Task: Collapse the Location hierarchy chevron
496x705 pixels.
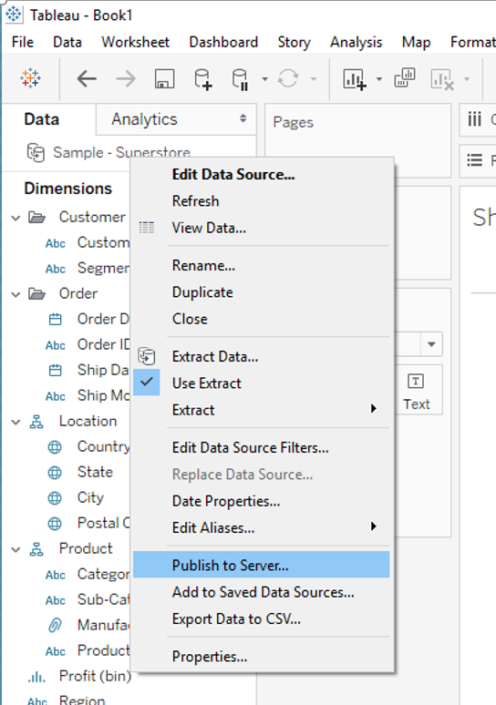Action: click(x=16, y=422)
